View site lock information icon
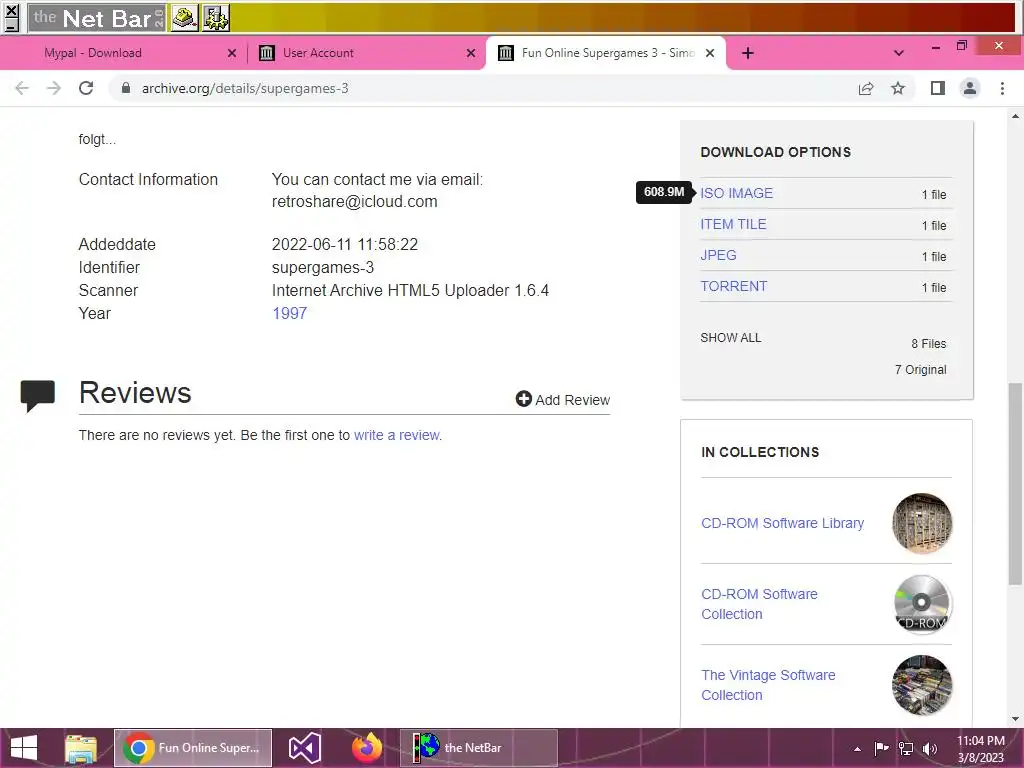This screenshot has height=768, width=1024. pyautogui.click(x=126, y=88)
